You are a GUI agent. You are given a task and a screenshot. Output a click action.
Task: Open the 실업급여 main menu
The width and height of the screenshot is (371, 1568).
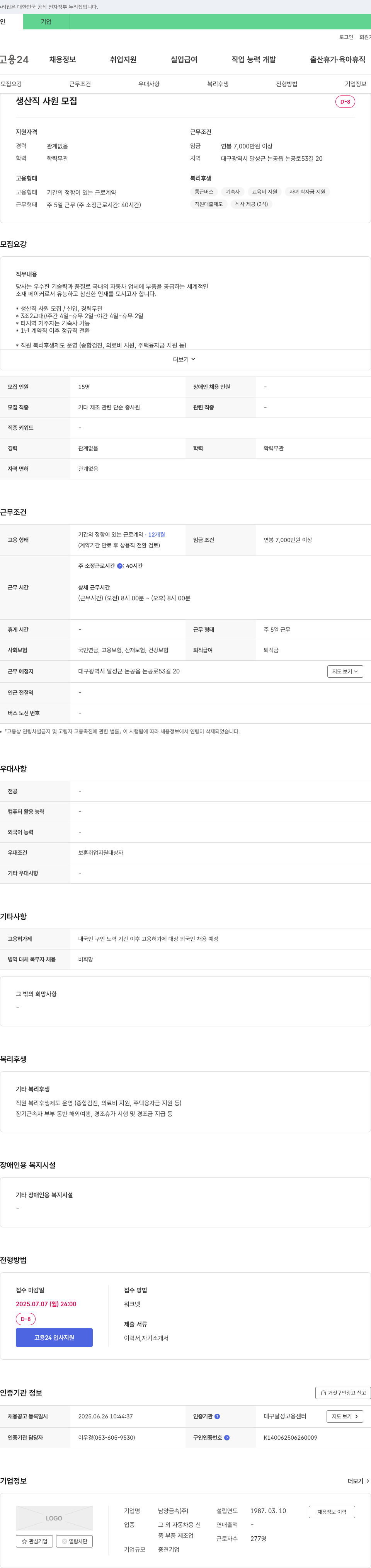click(184, 60)
